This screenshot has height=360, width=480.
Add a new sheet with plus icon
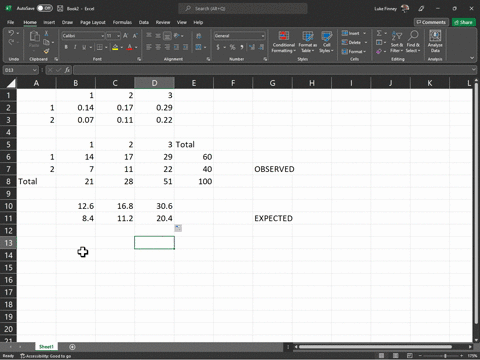click(72, 347)
